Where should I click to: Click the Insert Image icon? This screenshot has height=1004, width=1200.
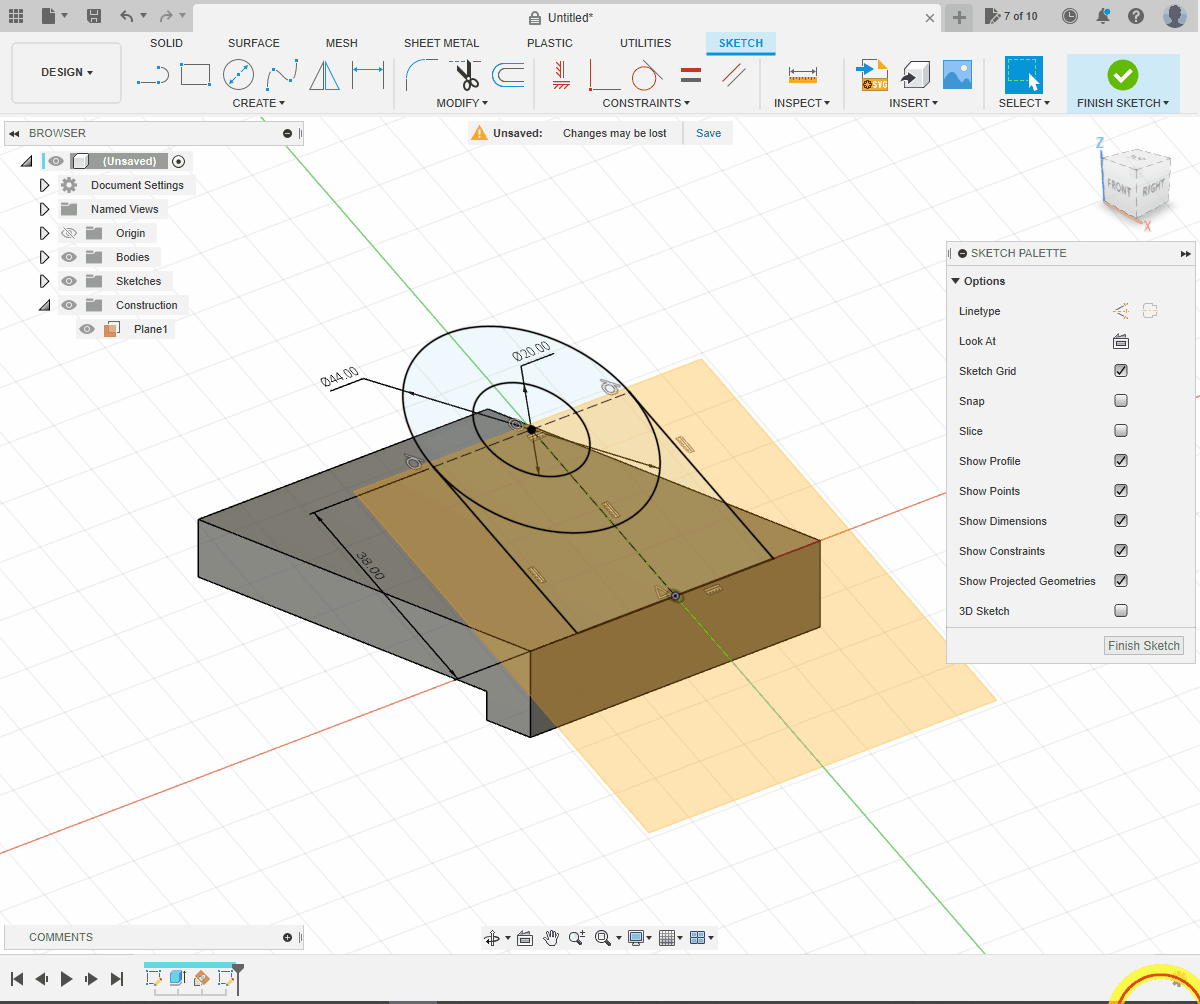coord(957,75)
